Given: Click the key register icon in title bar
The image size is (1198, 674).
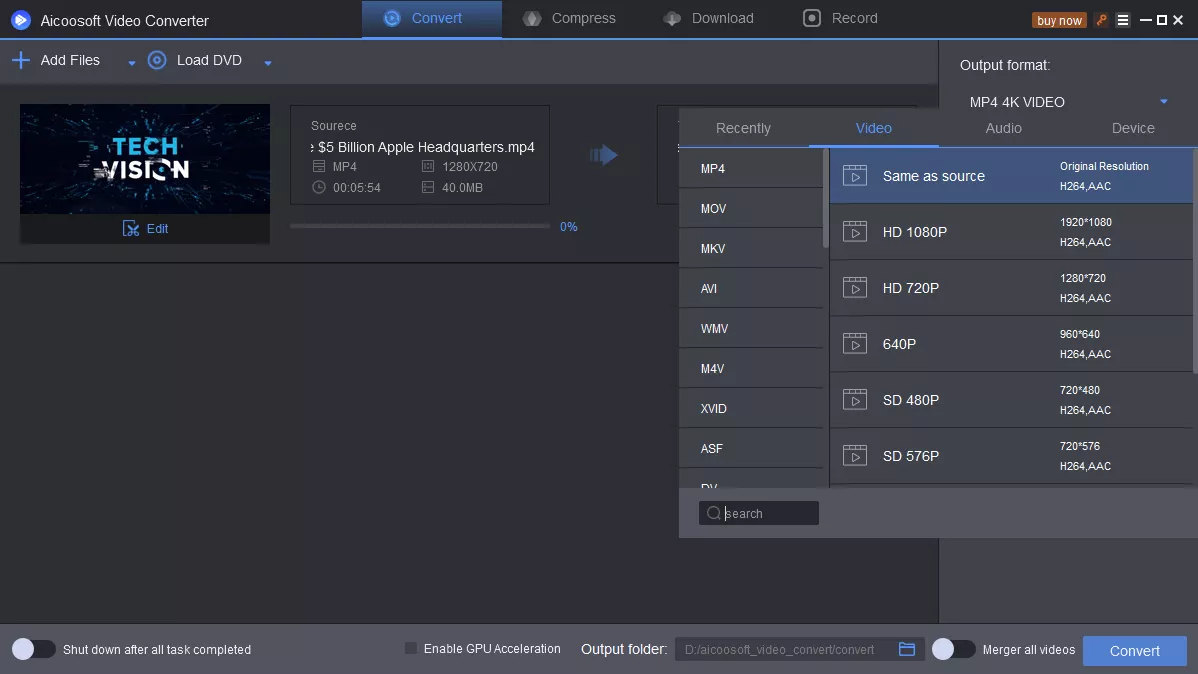Looking at the screenshot, I should coord(1101,20).
